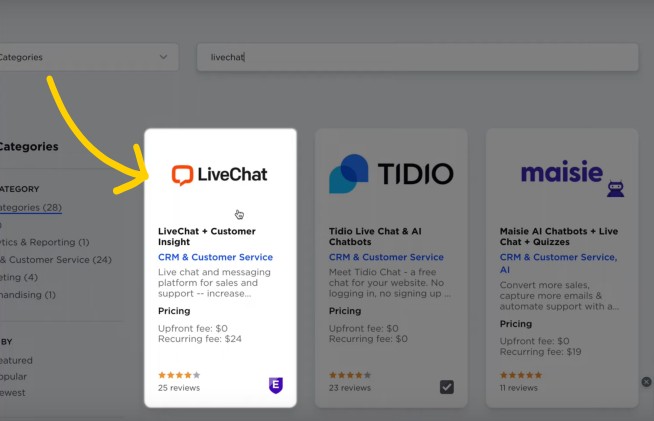The image size is (654, 421).
Task: Click the round X icon beside Maisie card
Action: tap(646, 382)
